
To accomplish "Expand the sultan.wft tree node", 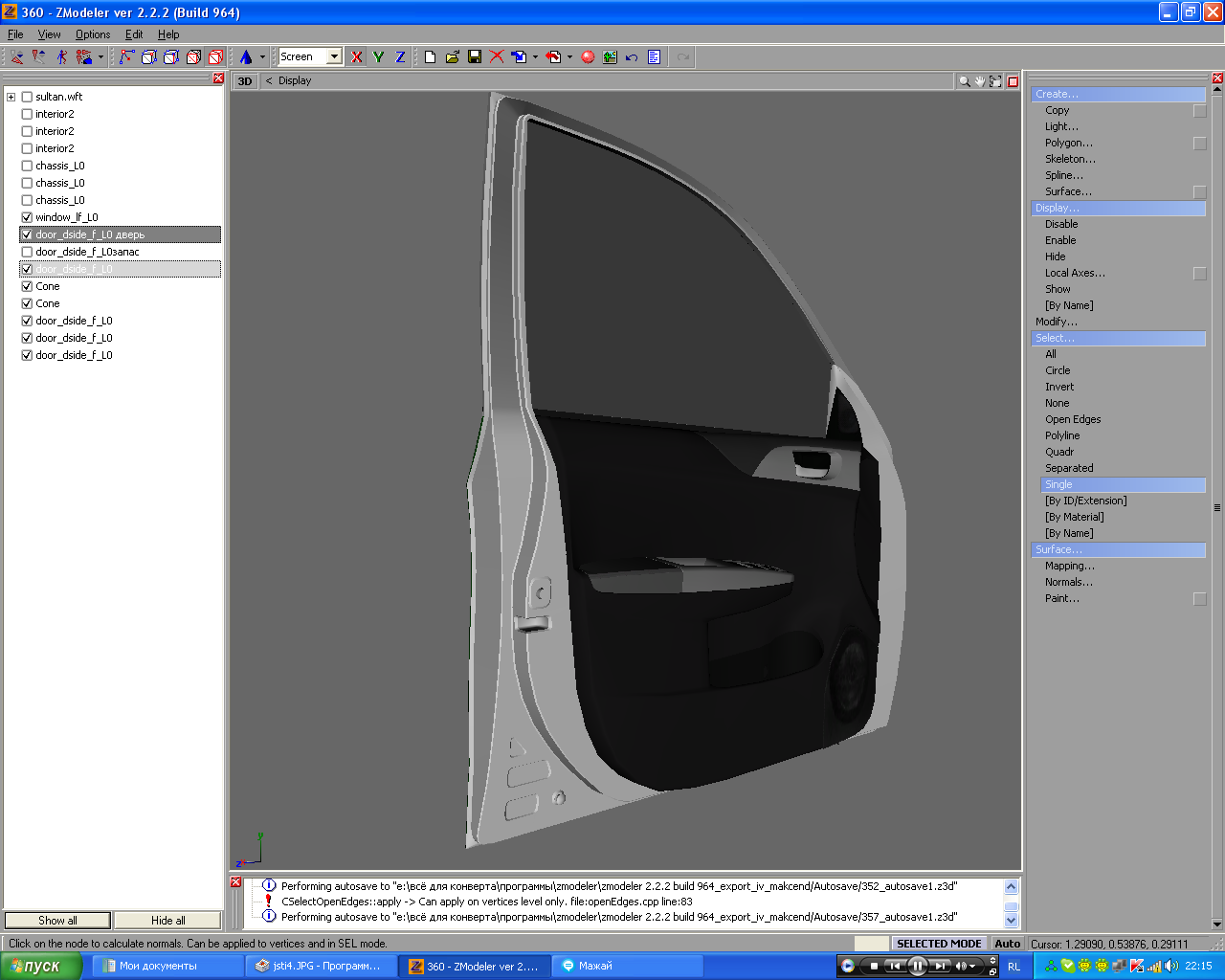I will click(x=11, y=97).
